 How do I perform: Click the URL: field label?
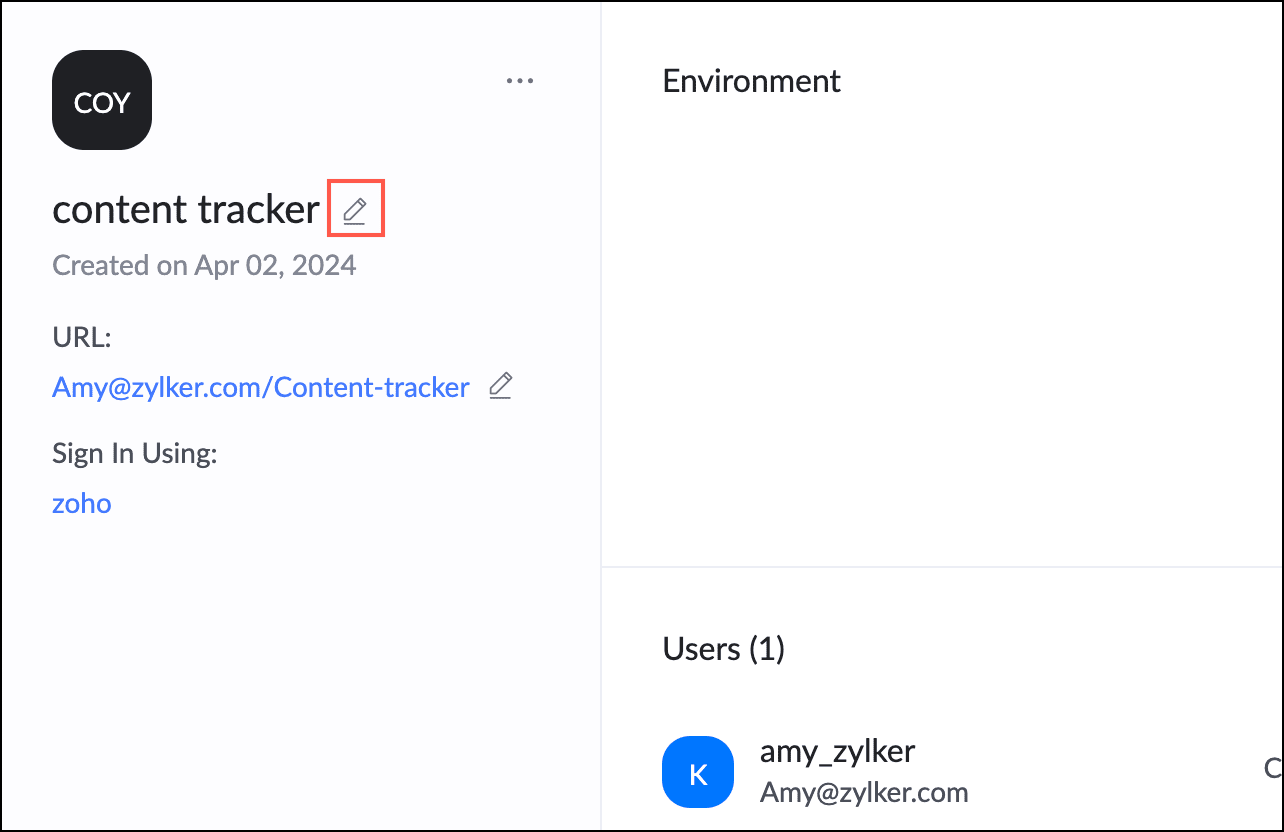coord(81,338)
